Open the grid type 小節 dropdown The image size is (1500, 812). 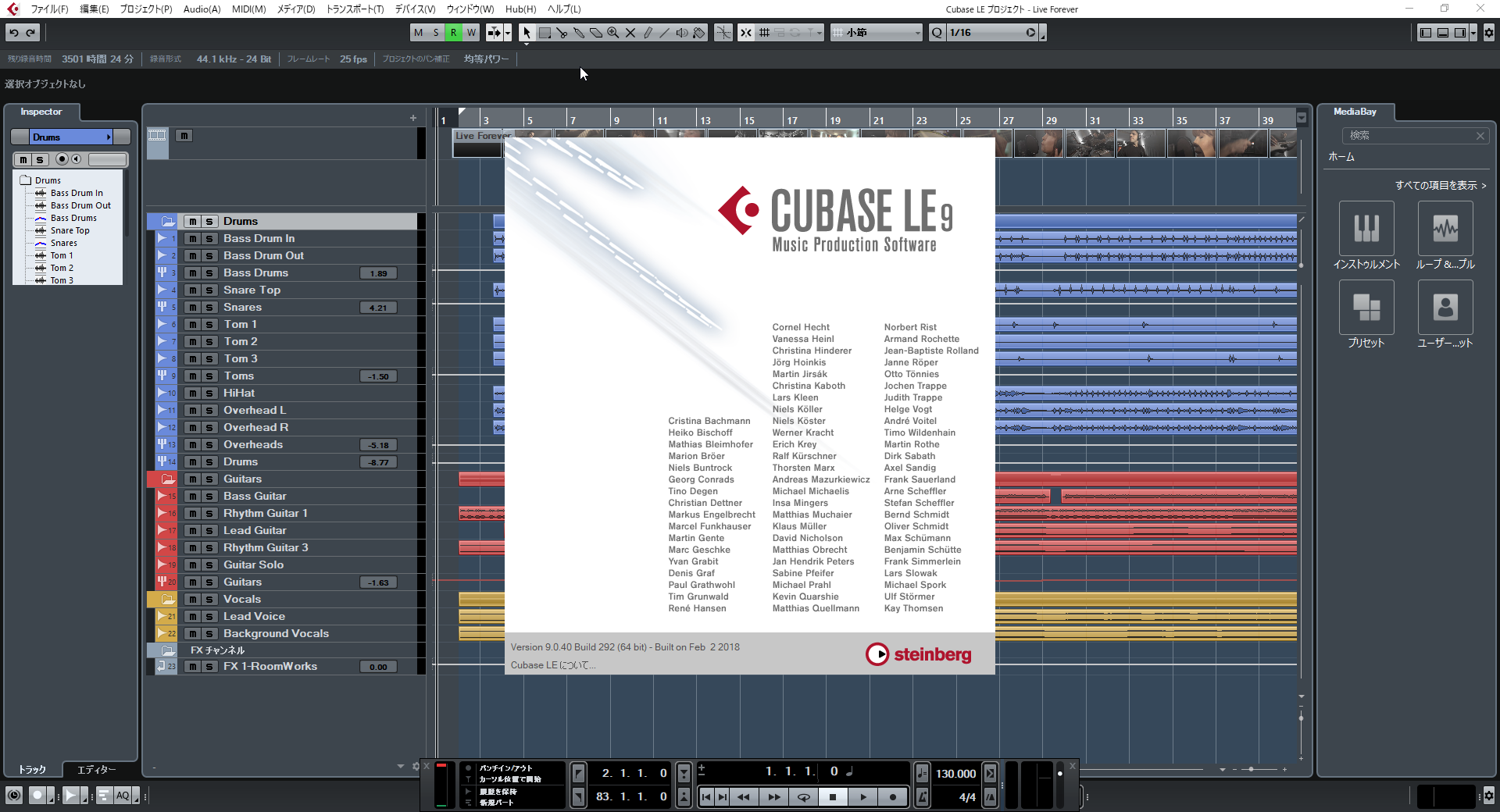click(877, 33)
